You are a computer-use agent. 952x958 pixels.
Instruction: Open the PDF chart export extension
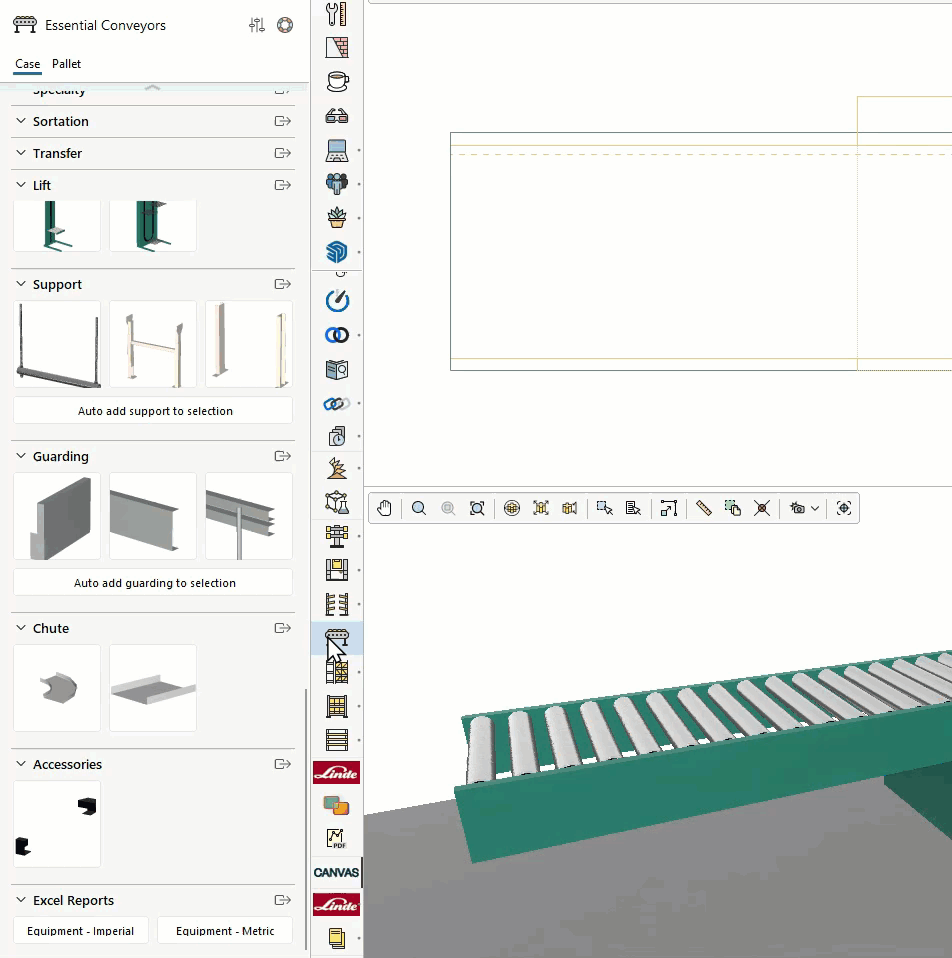(x=337, y=838)
